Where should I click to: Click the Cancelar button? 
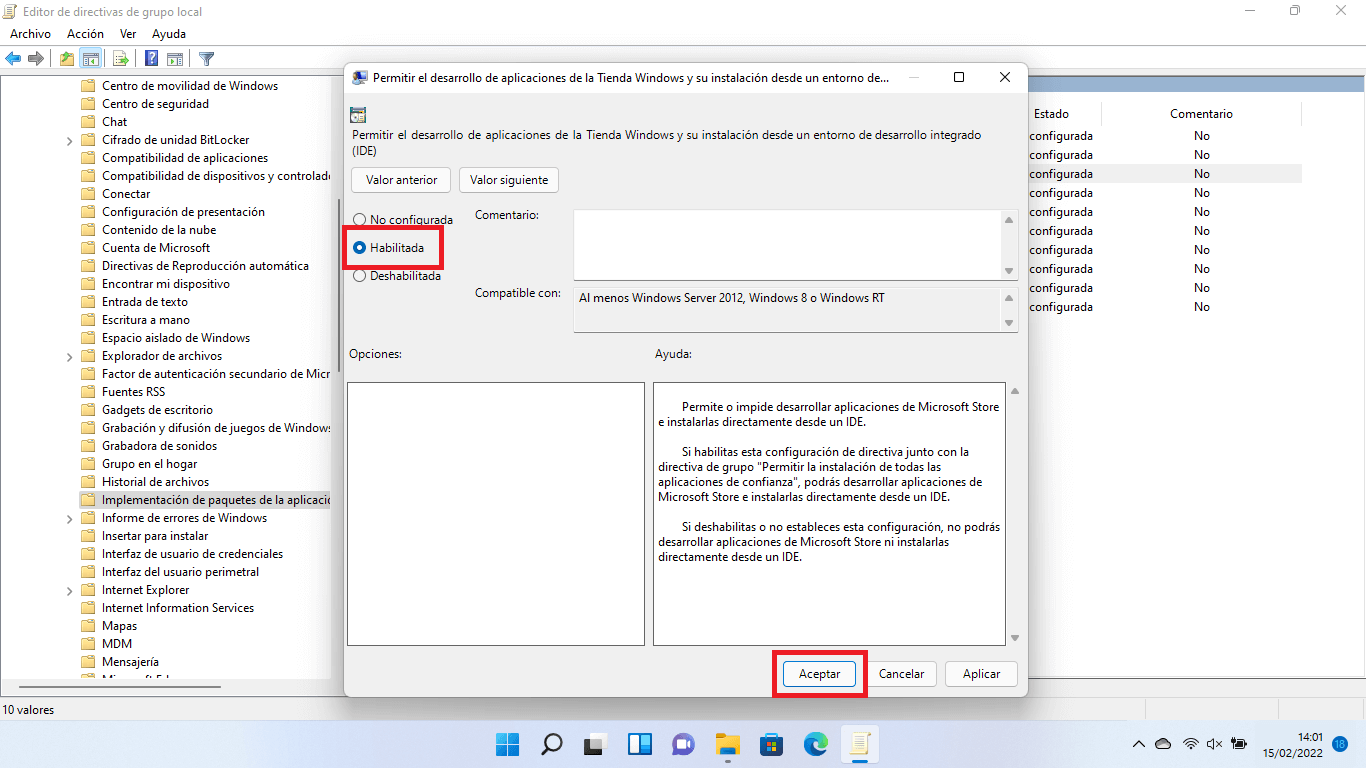pos(901,674)
